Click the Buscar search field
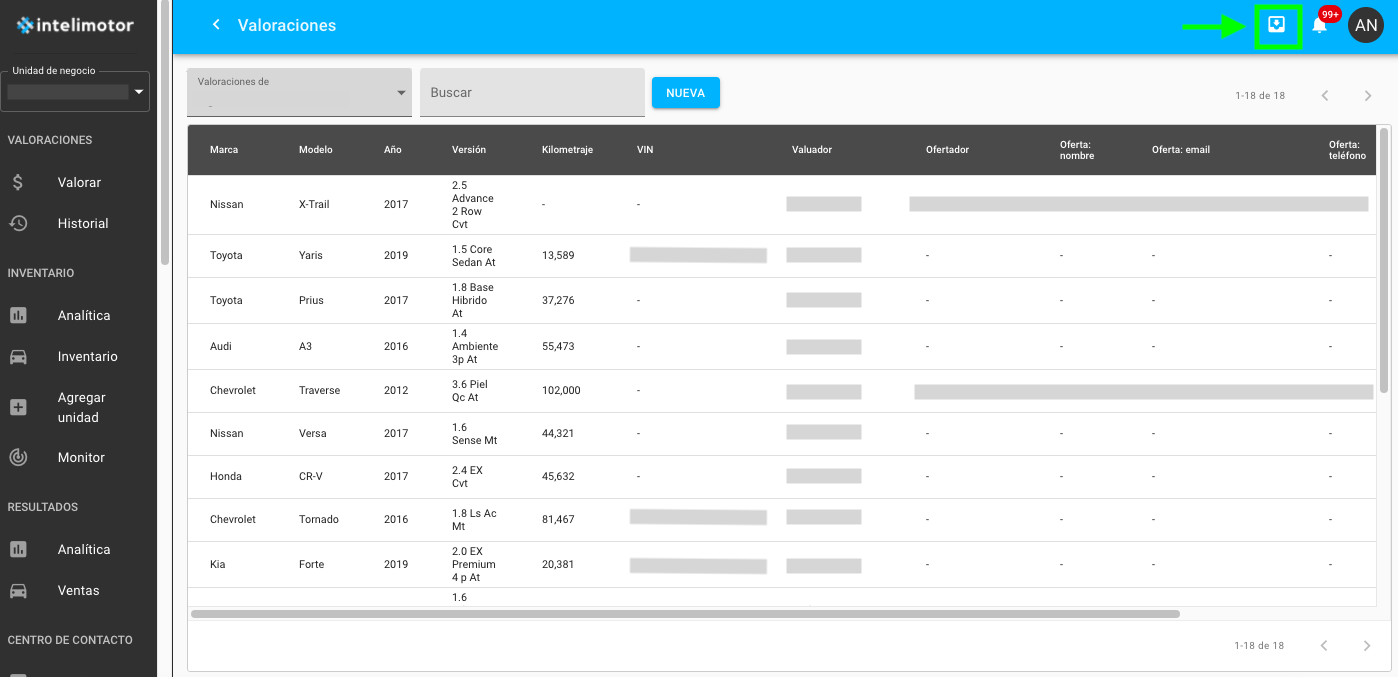 pyautogui.click(x=532, y=92)
